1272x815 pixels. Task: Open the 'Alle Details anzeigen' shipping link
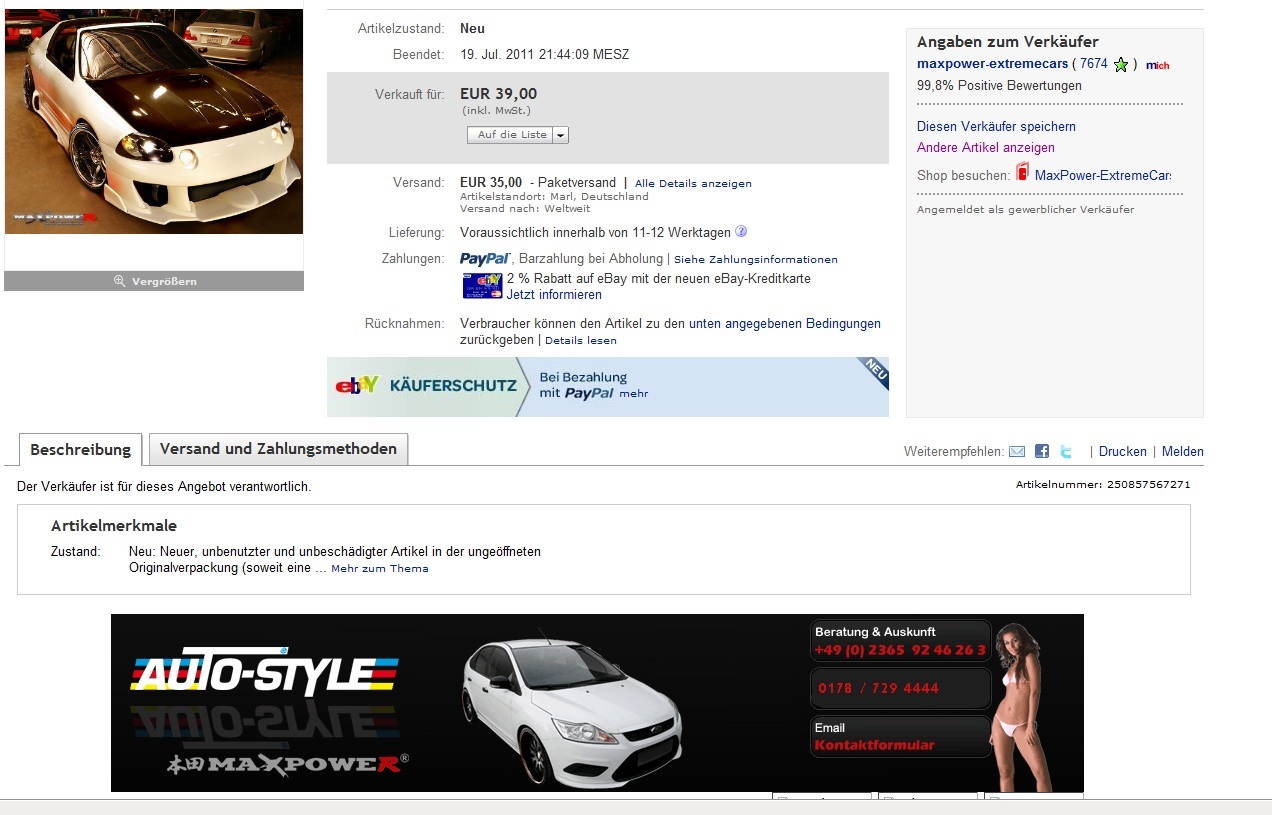[x=693, y=184]
